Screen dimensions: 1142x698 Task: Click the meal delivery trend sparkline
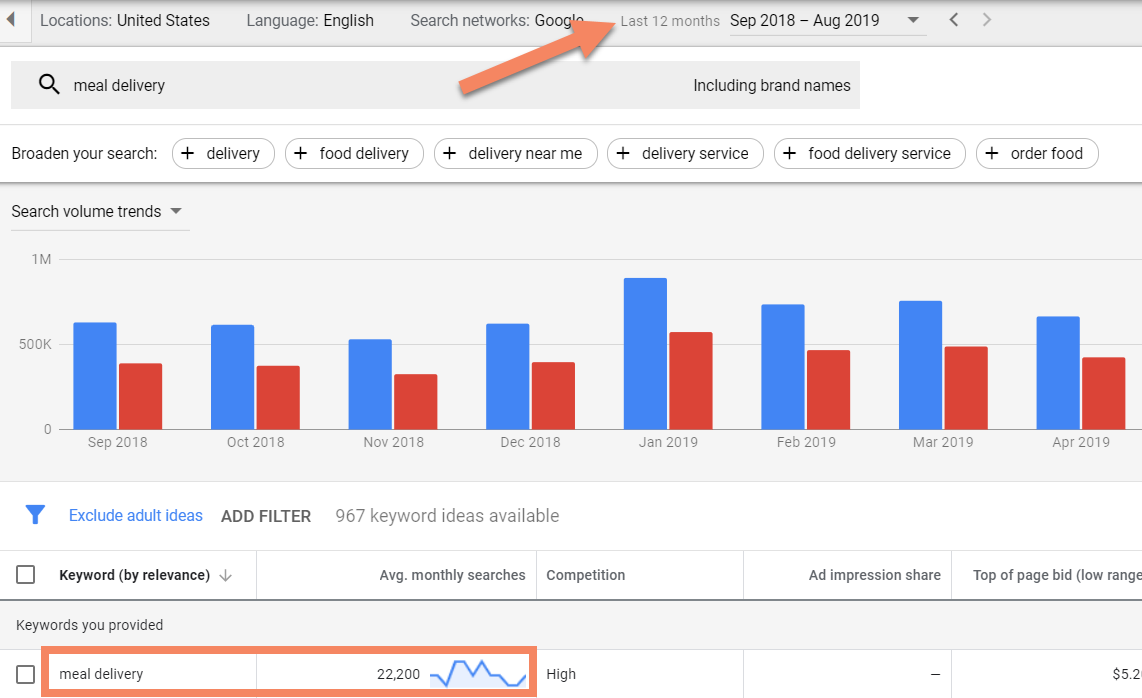click(478, 673)
